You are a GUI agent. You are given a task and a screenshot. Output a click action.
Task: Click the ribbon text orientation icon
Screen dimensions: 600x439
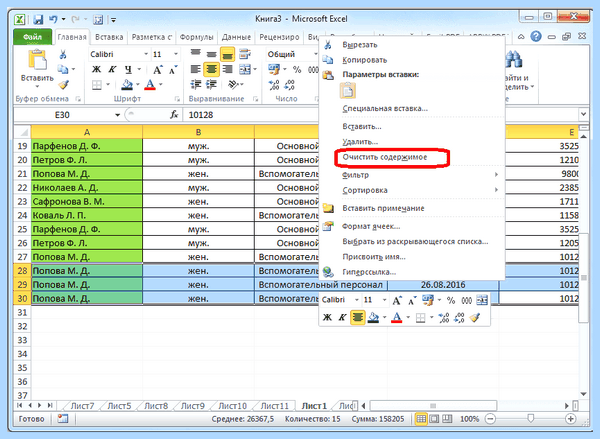[233, 84]
